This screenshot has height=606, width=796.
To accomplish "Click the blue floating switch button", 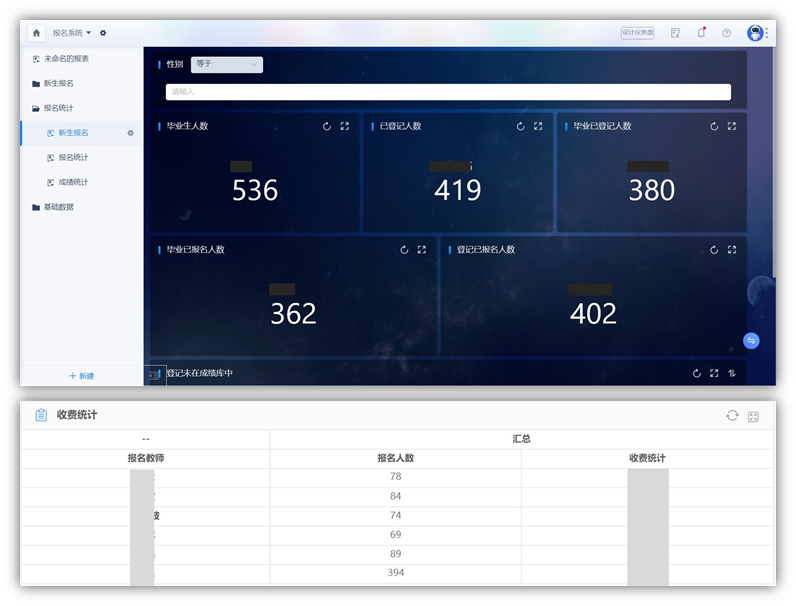I will pos(751,341).
